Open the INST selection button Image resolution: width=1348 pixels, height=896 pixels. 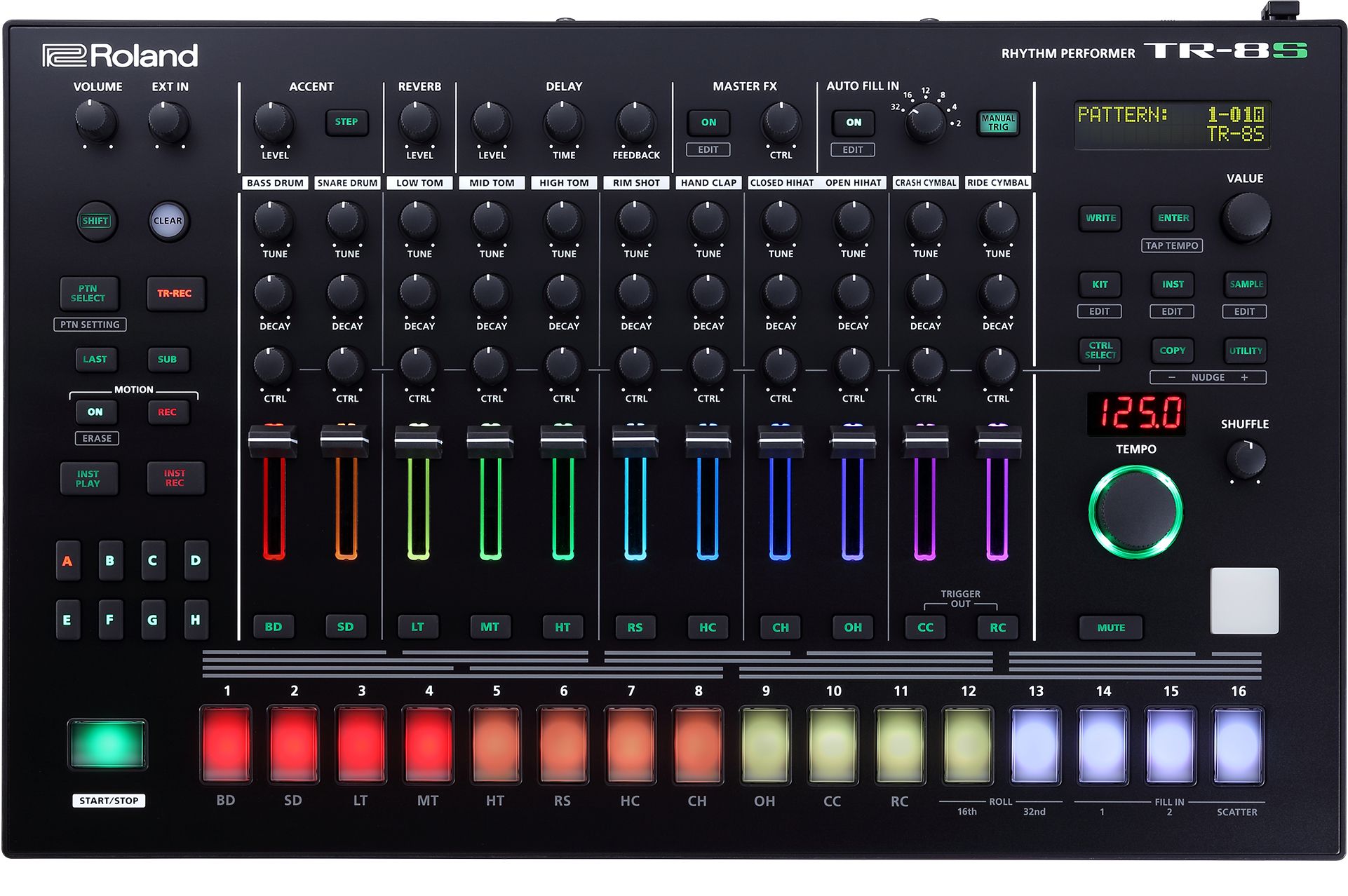tap(1172, 284)
